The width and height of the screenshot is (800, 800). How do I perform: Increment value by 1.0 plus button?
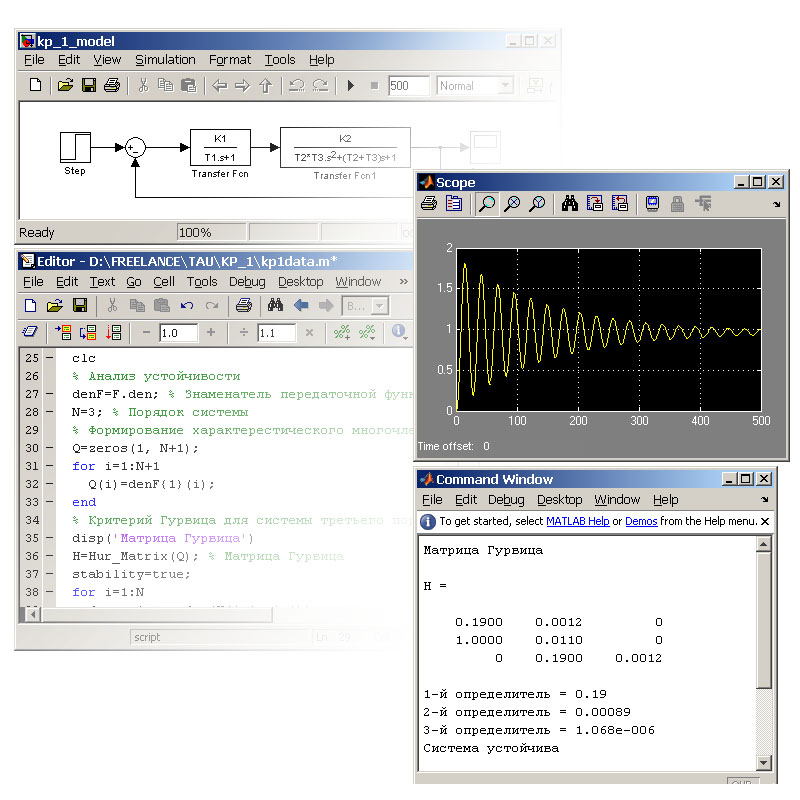(x=211, y=332)
